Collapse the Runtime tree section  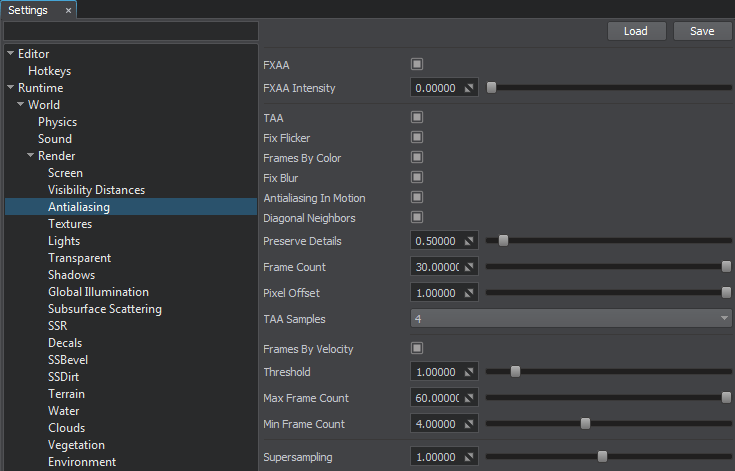(10, 88)
